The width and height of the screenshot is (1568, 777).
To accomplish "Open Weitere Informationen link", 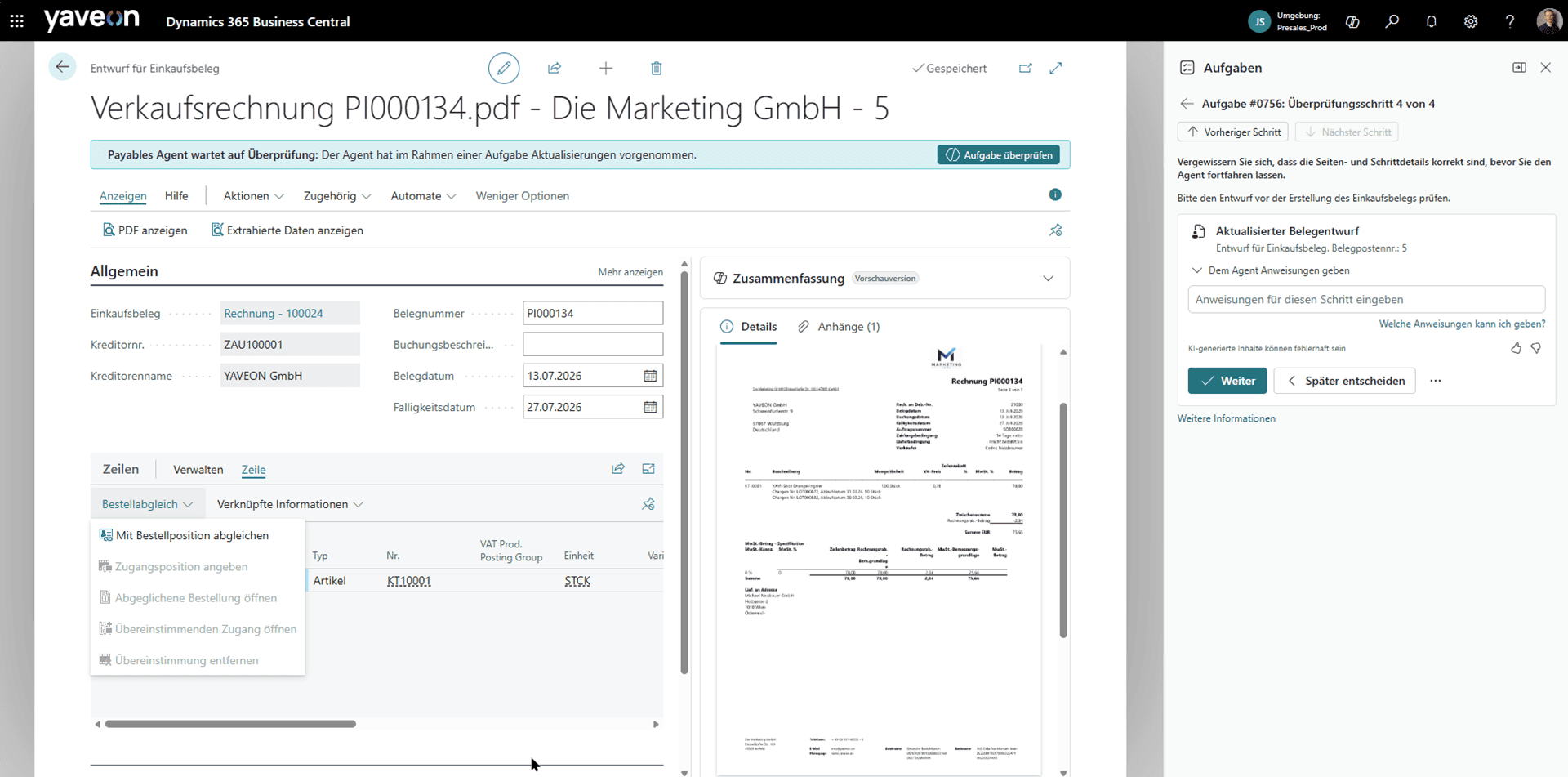I will pos(1226,418).
